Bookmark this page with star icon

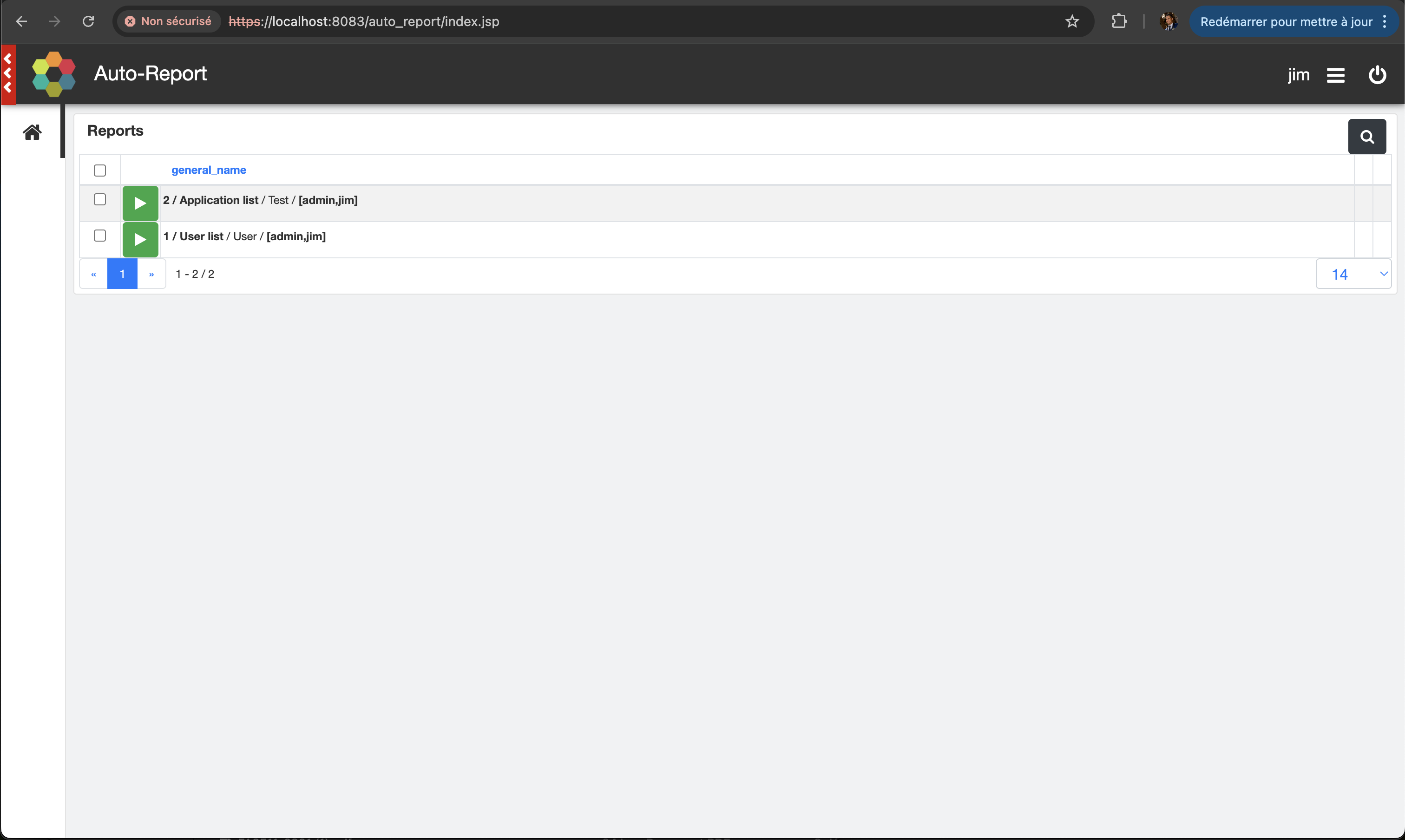1071,21
